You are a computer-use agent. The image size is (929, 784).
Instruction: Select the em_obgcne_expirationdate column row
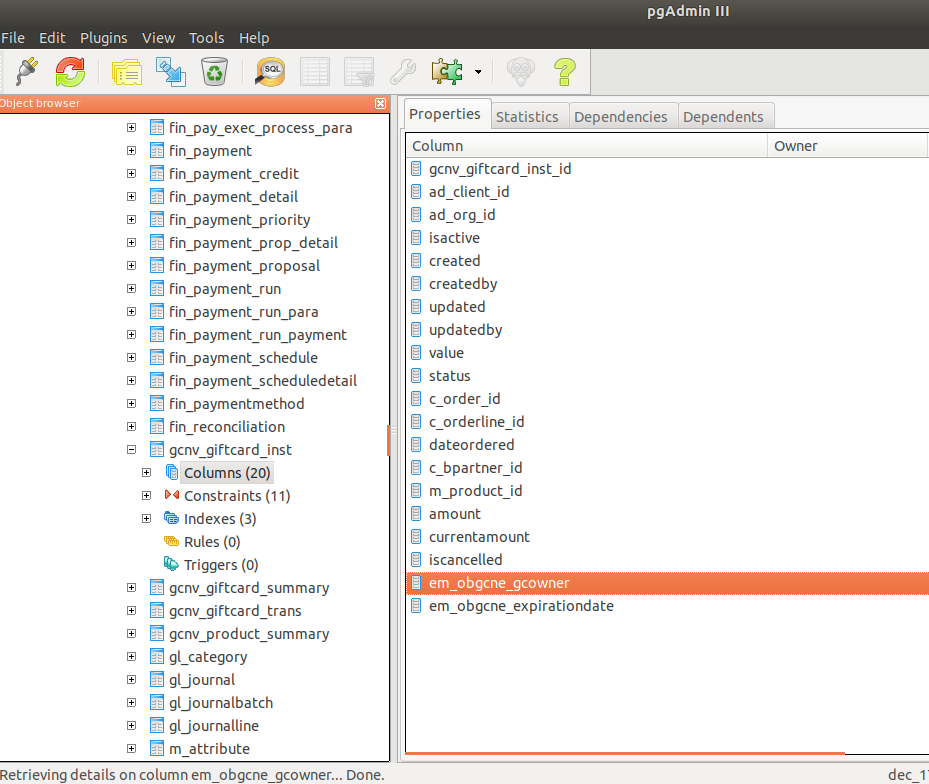[520, 606]
